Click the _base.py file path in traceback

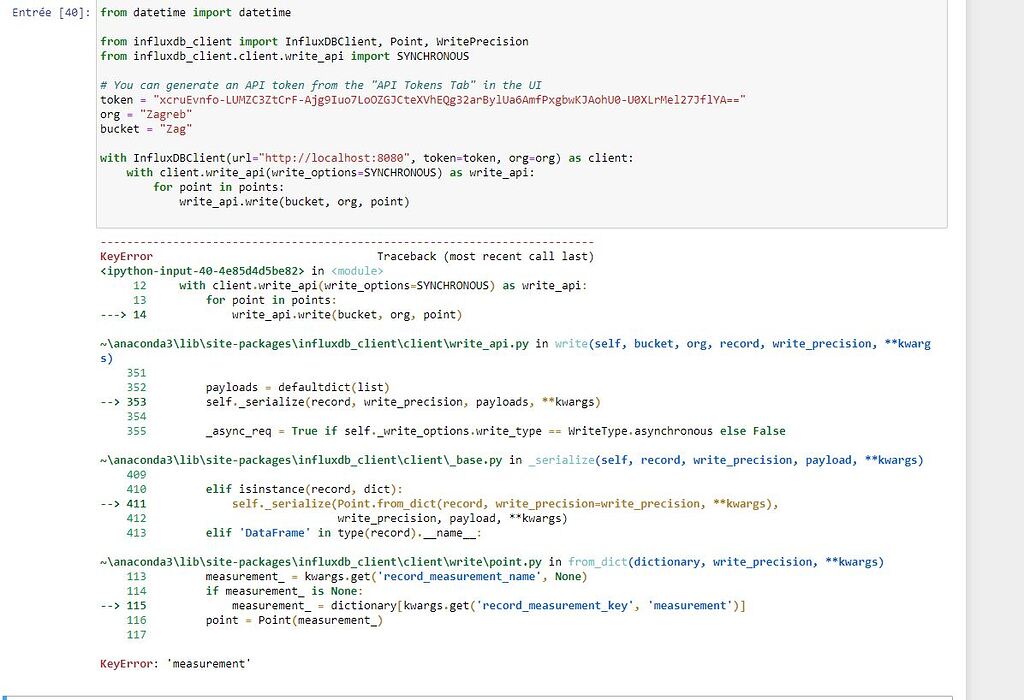[x=301, y=460]
